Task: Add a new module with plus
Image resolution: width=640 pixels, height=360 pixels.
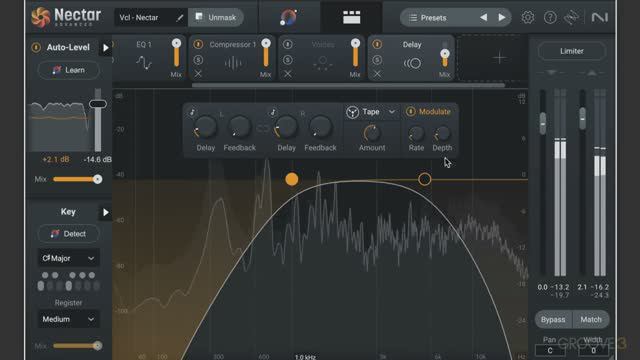Action: (500, 58)
